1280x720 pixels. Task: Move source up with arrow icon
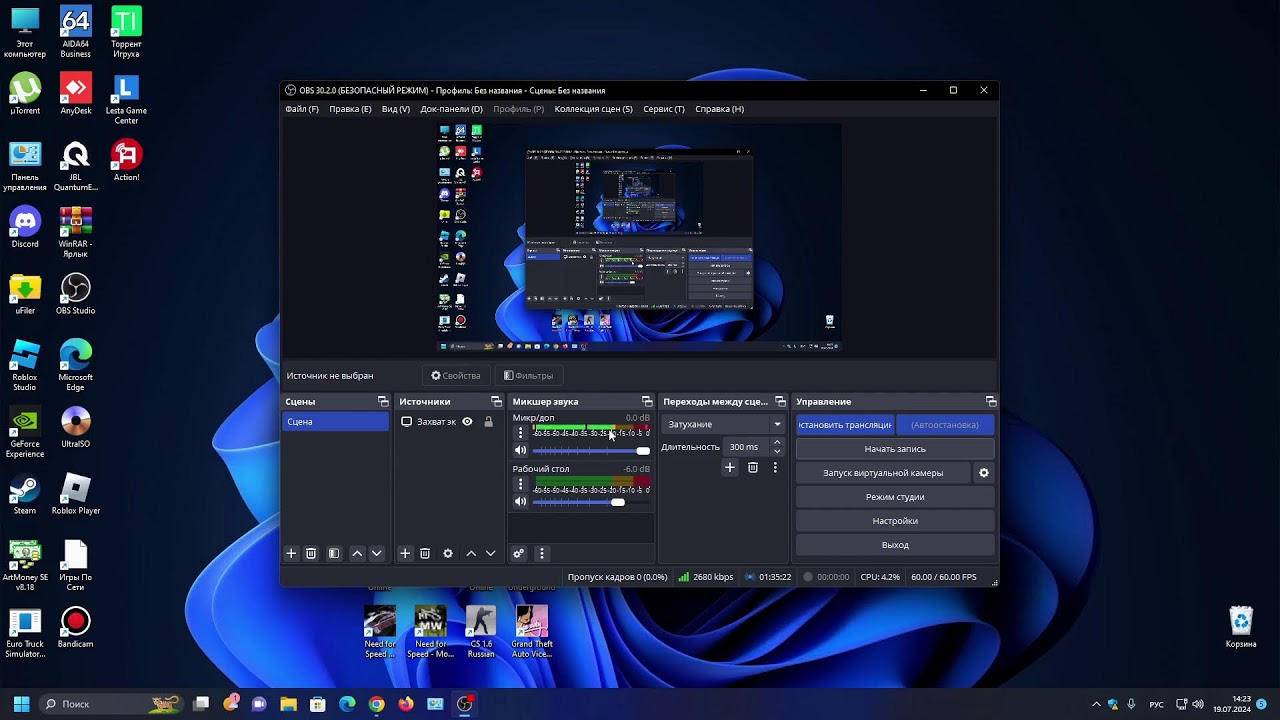point(471,553)
